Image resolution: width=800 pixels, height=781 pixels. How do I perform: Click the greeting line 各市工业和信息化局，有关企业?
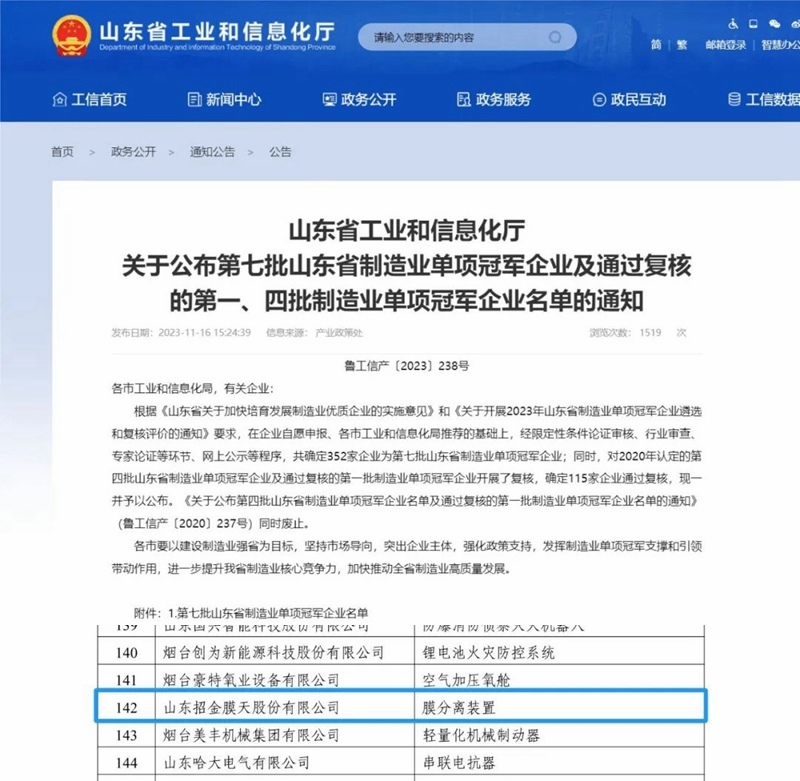(x=192, y=389)
